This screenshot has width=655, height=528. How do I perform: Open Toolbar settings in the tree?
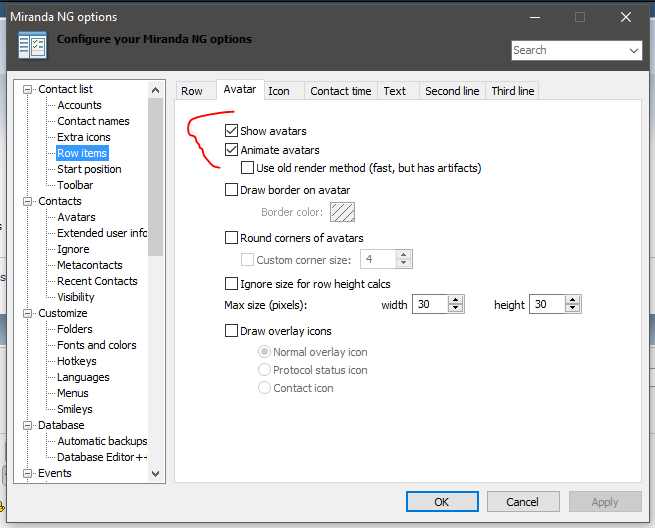pos(75,185)
